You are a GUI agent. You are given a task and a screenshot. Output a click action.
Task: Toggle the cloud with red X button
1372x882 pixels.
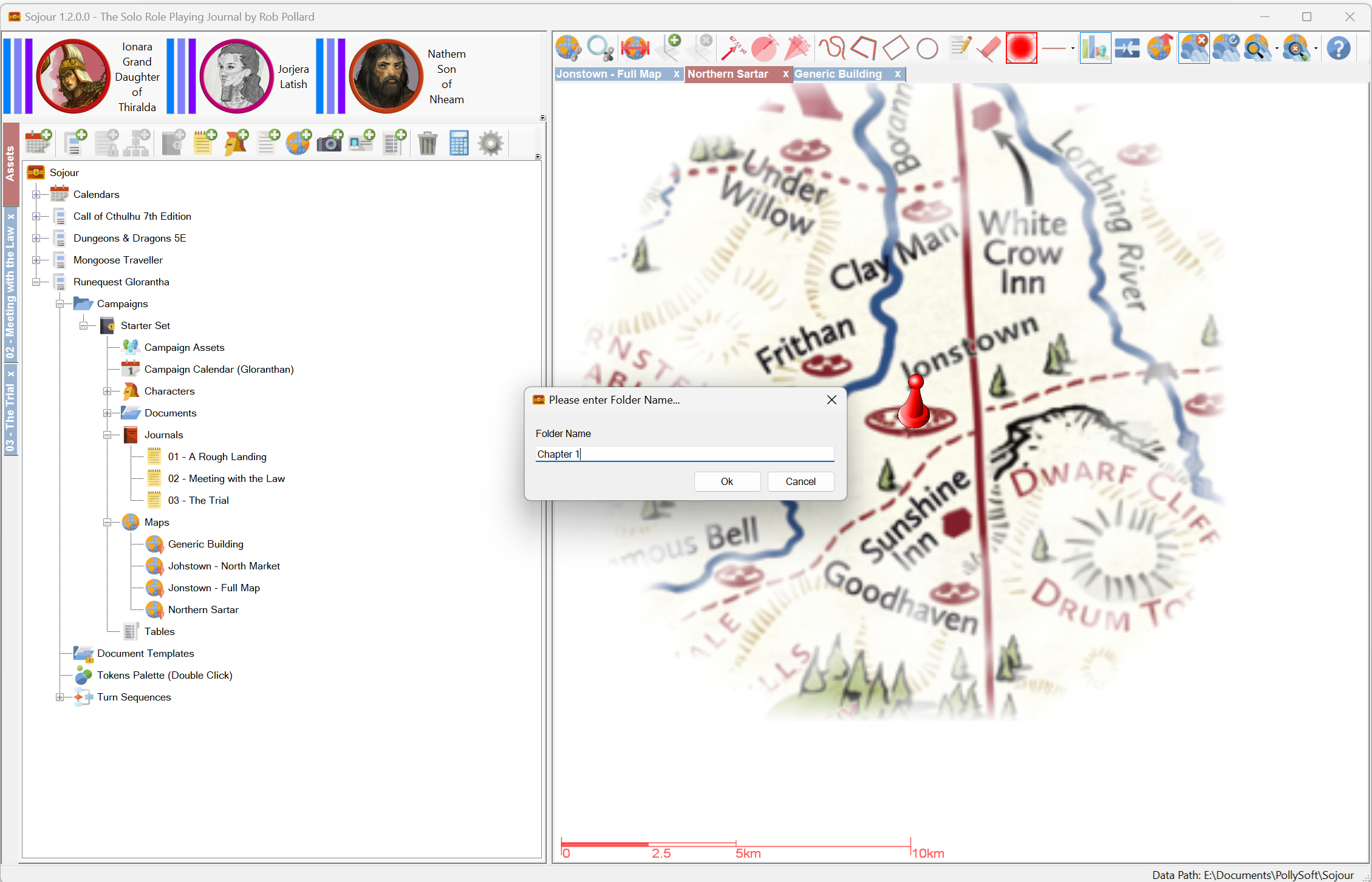pyautogui.click(x=1193, y=48)
